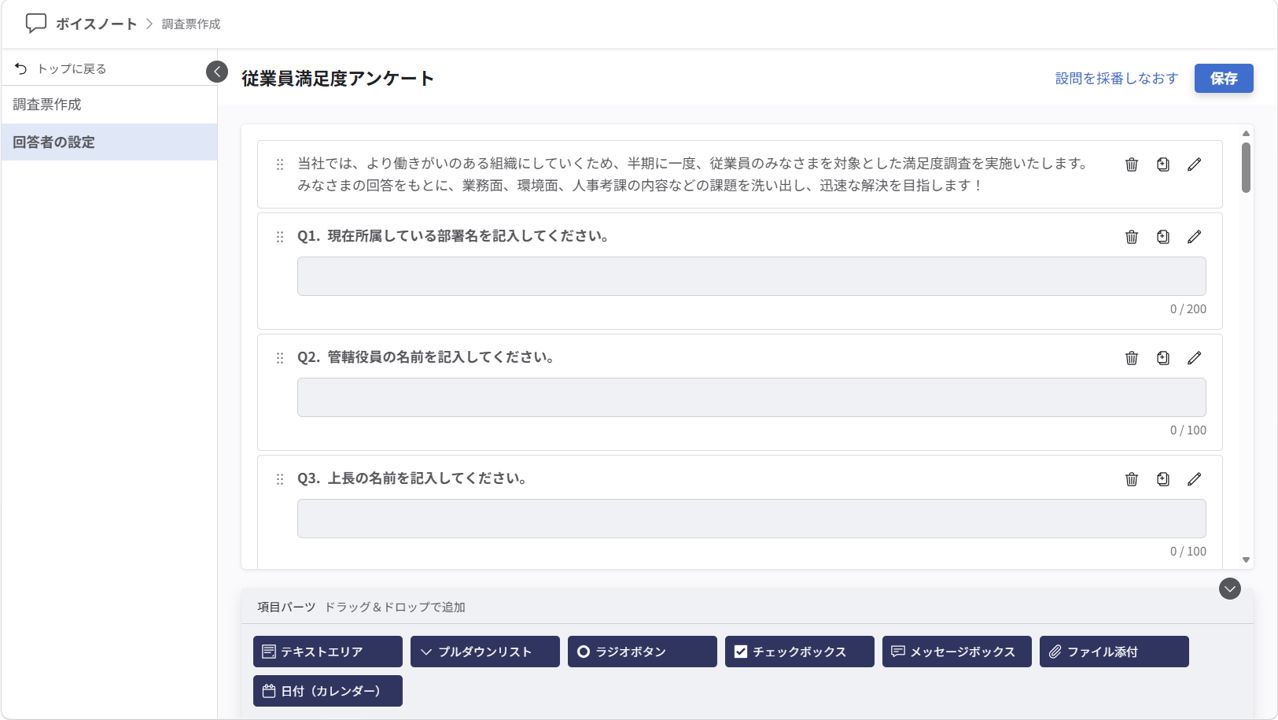The width and height of the screenshot is (1278, 720).
Task: Duplicate question Q3
Action: pos(1163,479)
